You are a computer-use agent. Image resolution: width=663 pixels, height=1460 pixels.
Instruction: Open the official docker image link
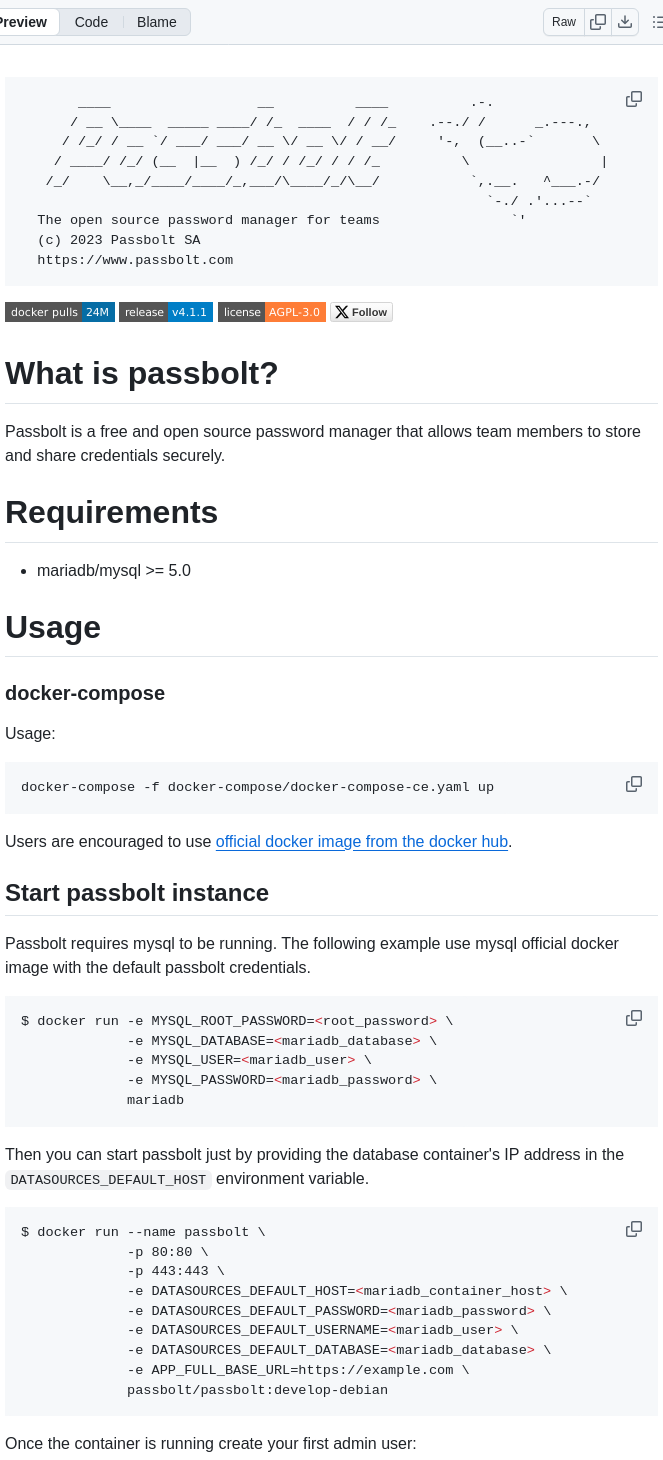[361, 841]
